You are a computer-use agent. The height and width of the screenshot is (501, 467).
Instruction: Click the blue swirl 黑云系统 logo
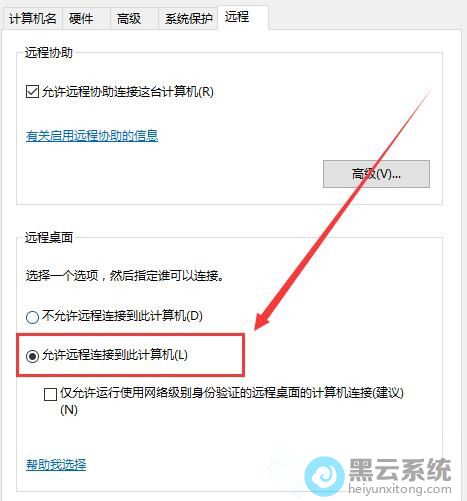pyautogui.click(x=324, y=476)
